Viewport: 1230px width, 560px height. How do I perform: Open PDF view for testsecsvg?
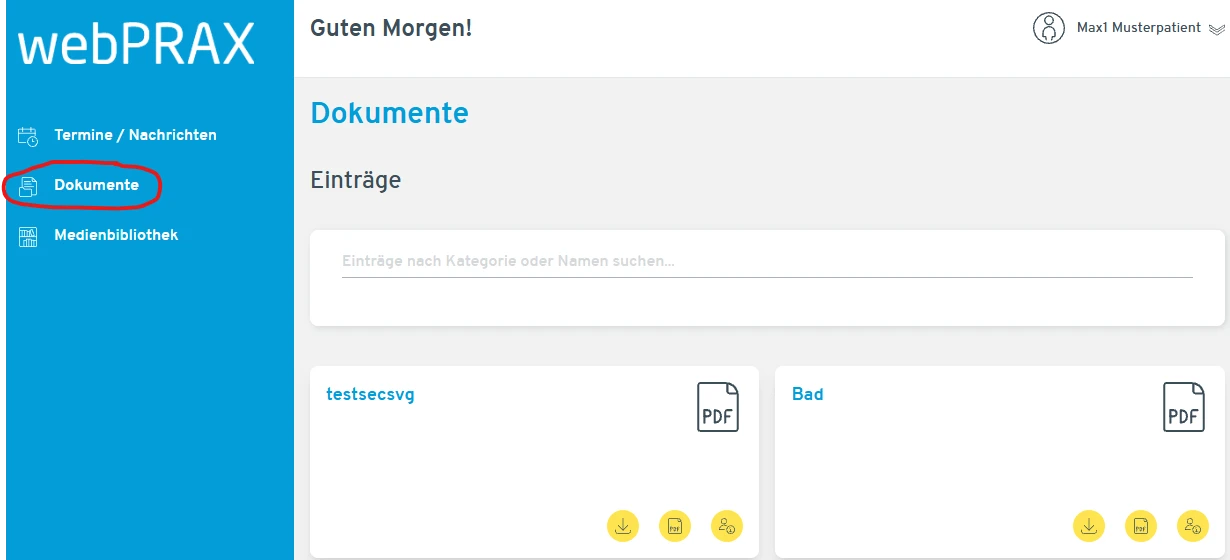click(675, 525)
